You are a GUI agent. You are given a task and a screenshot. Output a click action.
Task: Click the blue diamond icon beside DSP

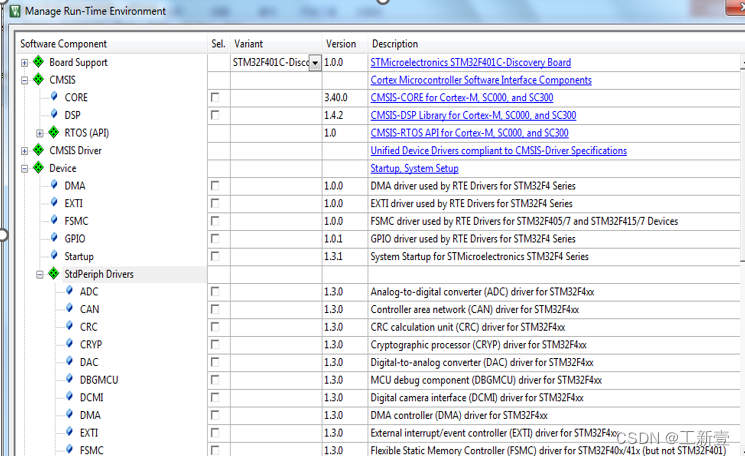pos(54,114)
